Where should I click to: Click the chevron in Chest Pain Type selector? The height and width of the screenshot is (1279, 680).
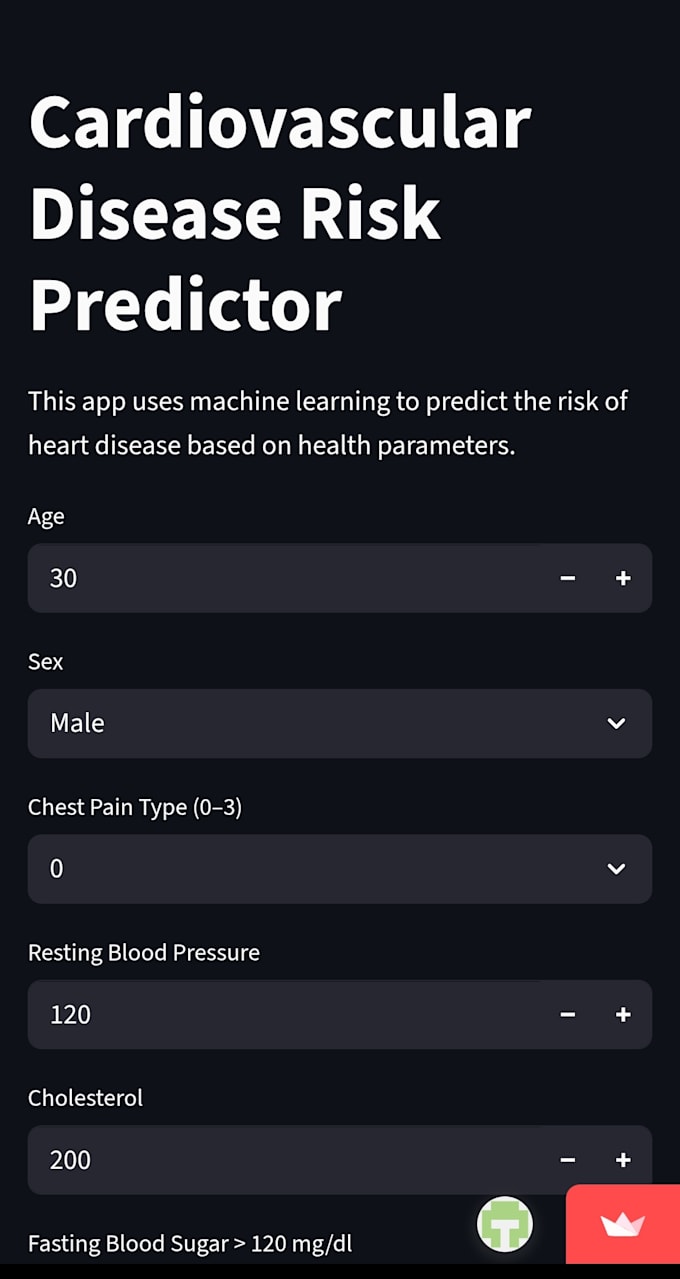[617, 869]
